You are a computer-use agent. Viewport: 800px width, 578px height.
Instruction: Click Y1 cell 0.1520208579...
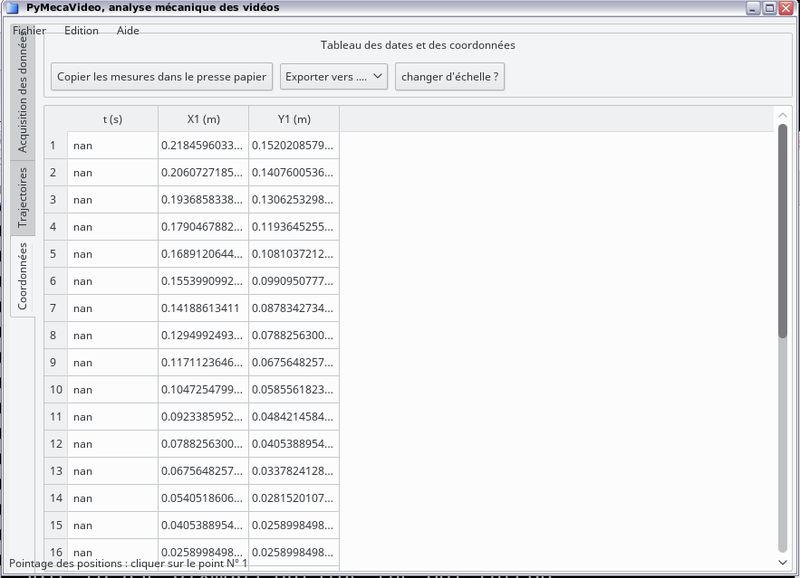[294, 145]
